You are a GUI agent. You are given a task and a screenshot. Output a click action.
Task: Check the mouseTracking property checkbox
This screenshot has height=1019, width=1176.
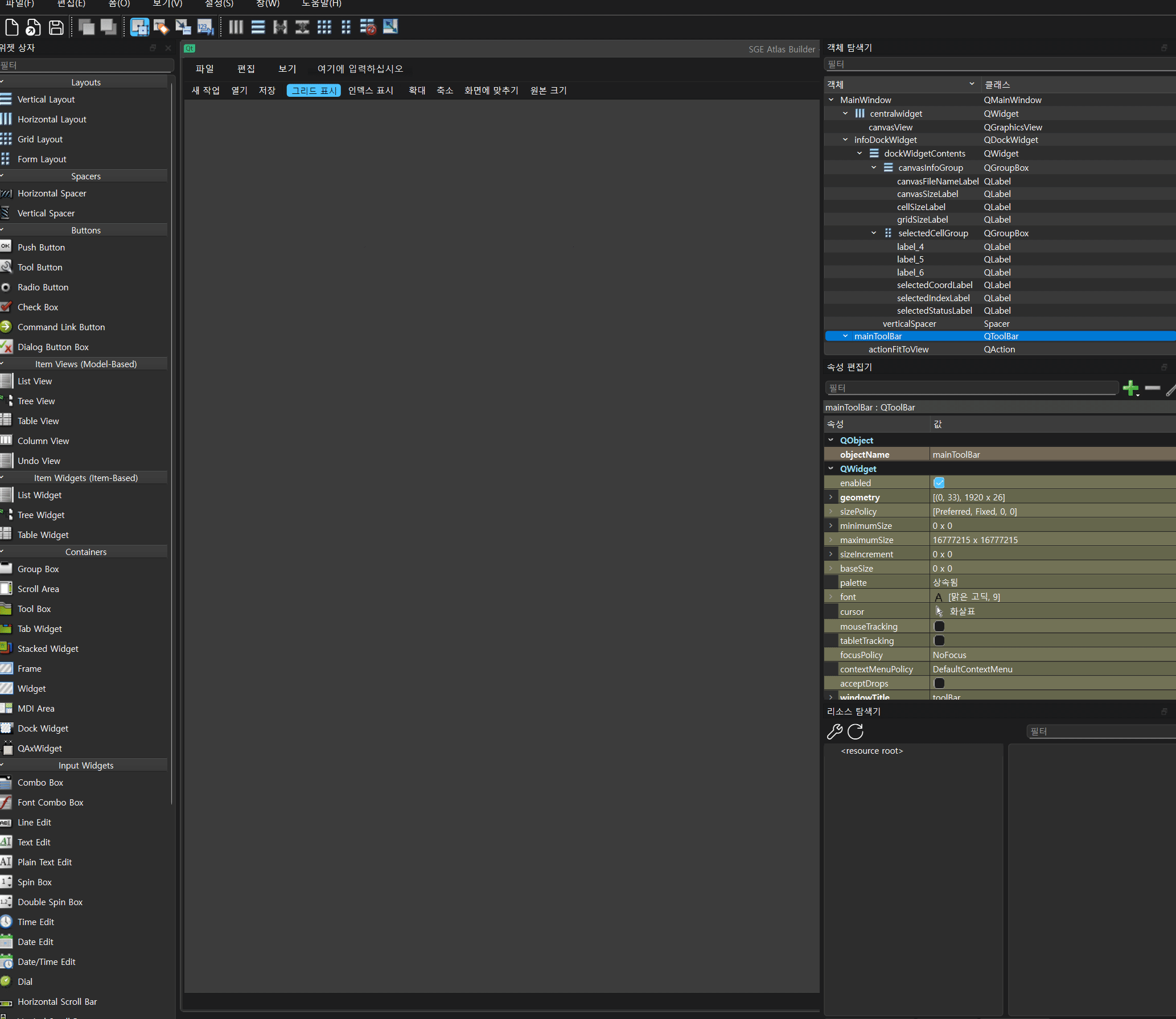(939, 626)
